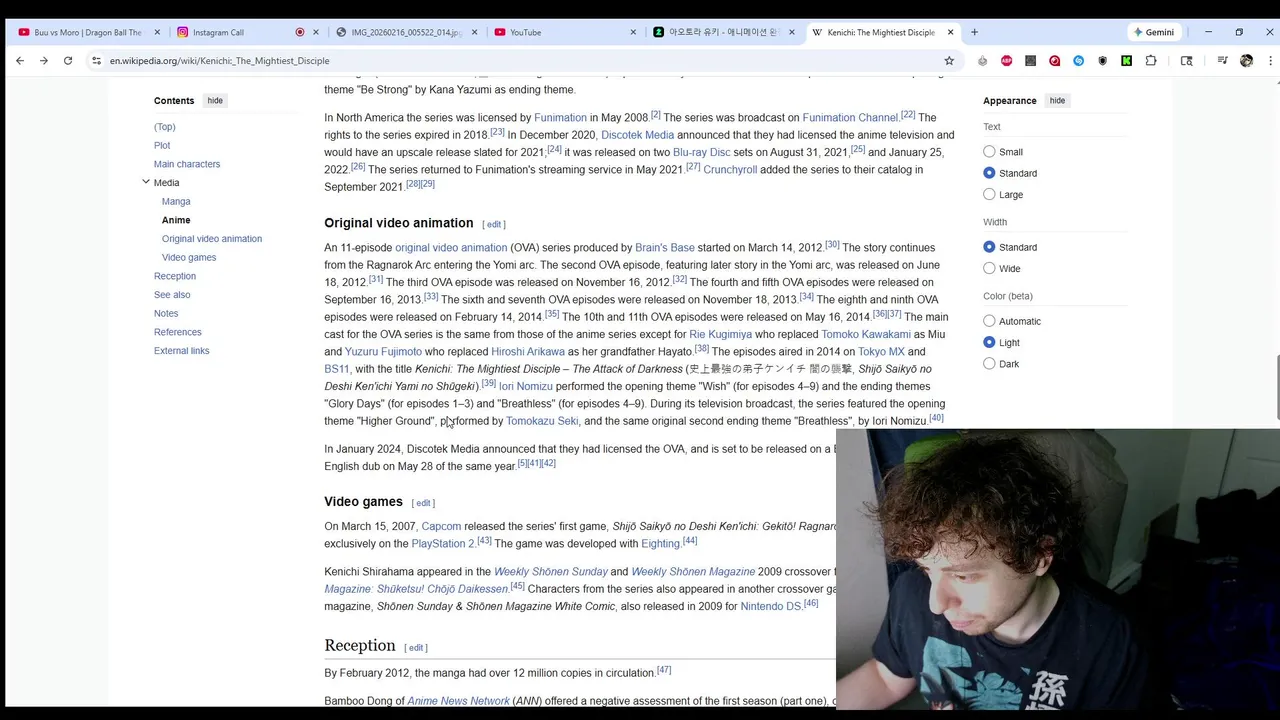Hide the Contents sidebar
This screenshot has height=720, width=1280.
point(215,101)
